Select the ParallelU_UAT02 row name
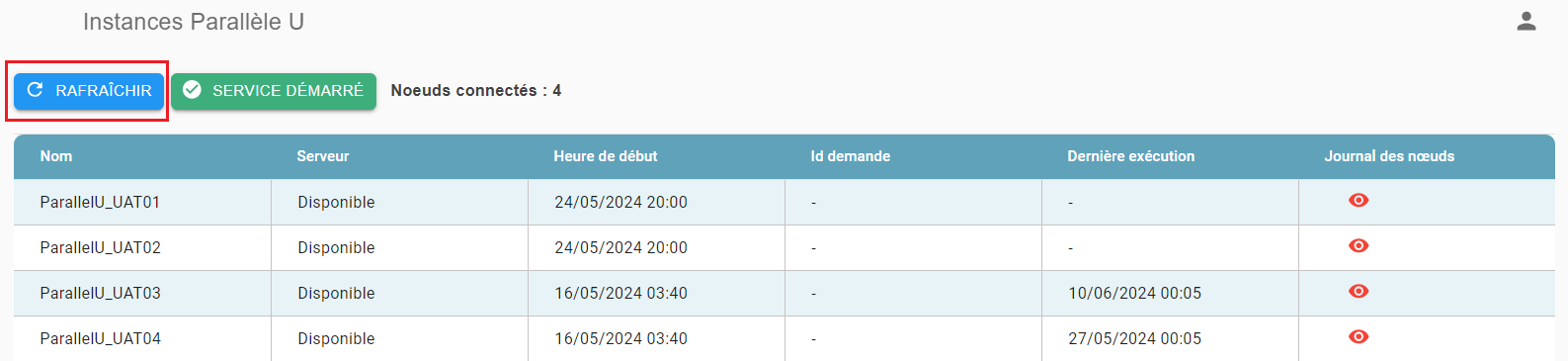The image size is (1568, 361). [100, 247]
